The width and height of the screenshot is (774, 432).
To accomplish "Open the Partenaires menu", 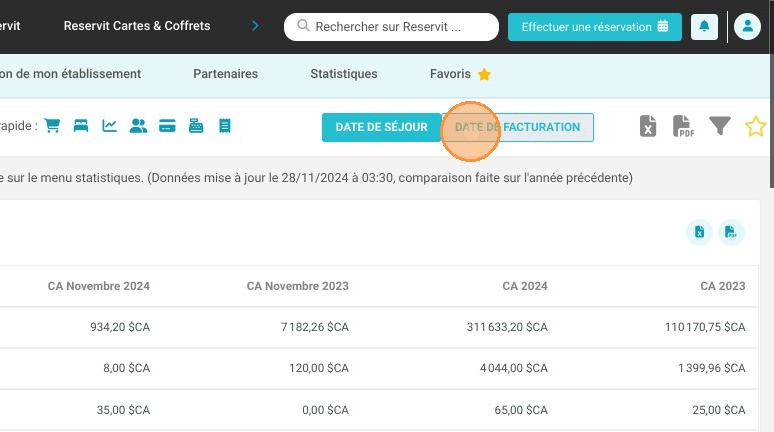I will coord(226,74).
